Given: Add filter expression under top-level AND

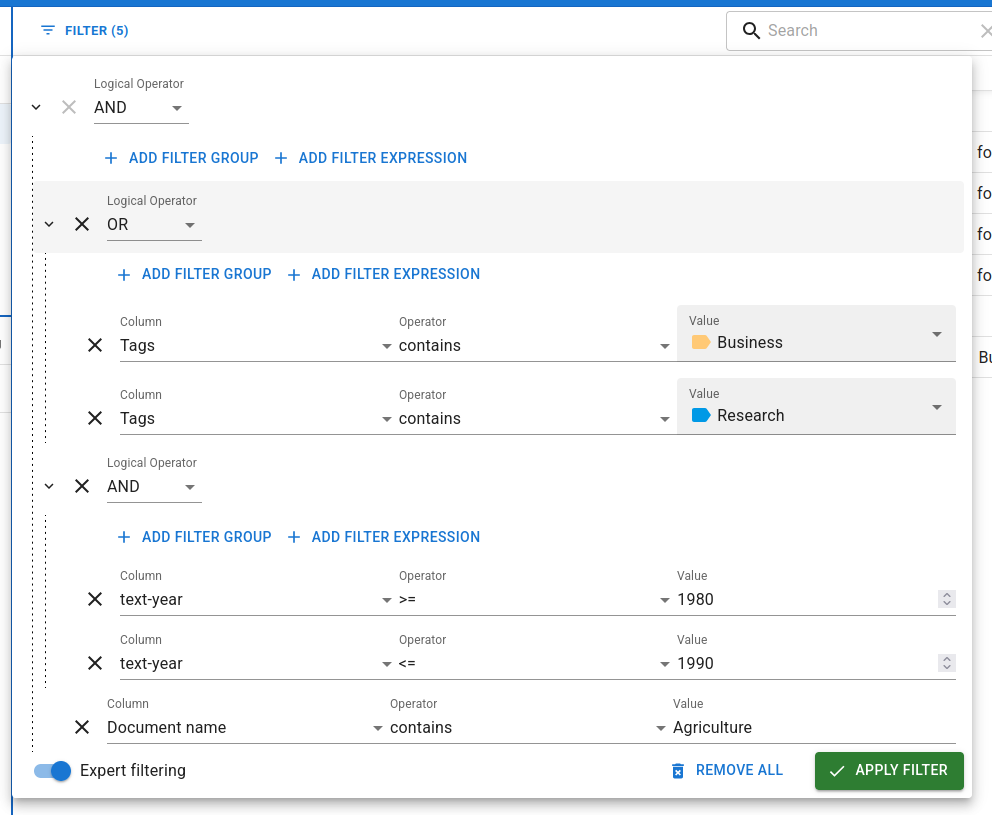Looking at the screenshot, I should click(x=371, y=158).
